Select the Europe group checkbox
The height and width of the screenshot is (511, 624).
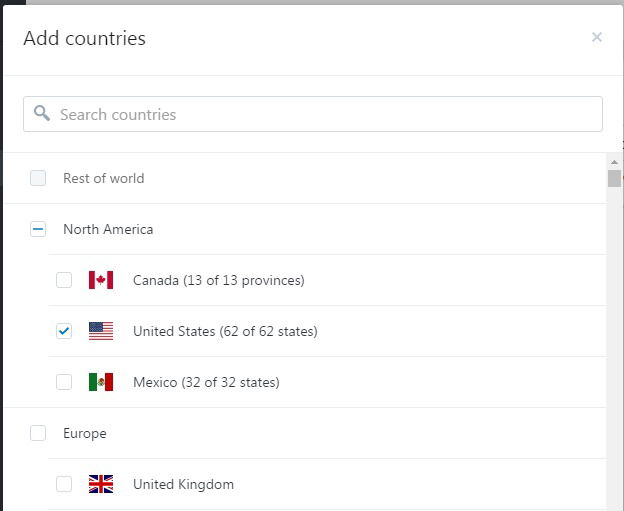pyautogui.click(x=38, y=433)
